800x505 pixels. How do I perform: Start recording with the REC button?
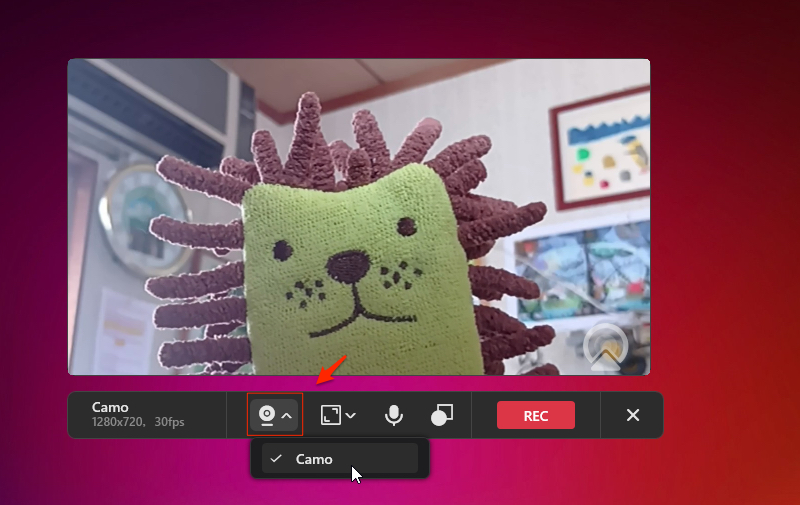(535, 415)
